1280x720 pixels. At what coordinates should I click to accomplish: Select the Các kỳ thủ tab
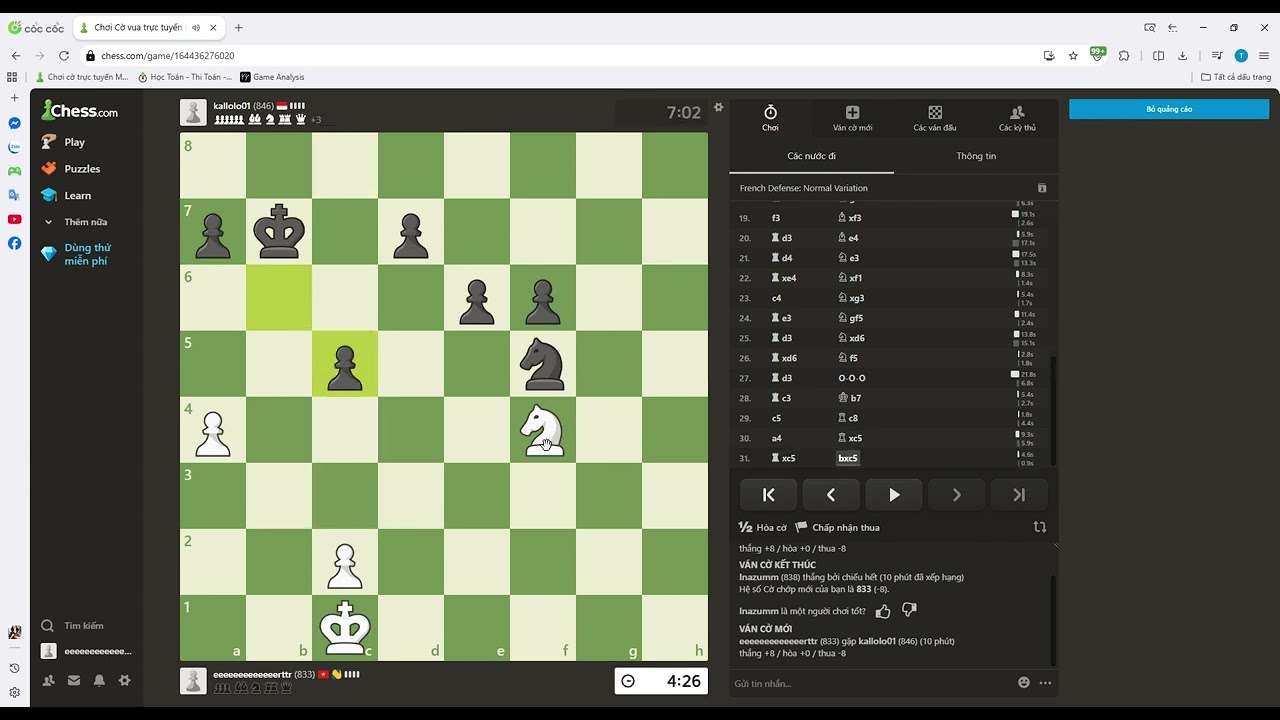(1017, 118)
